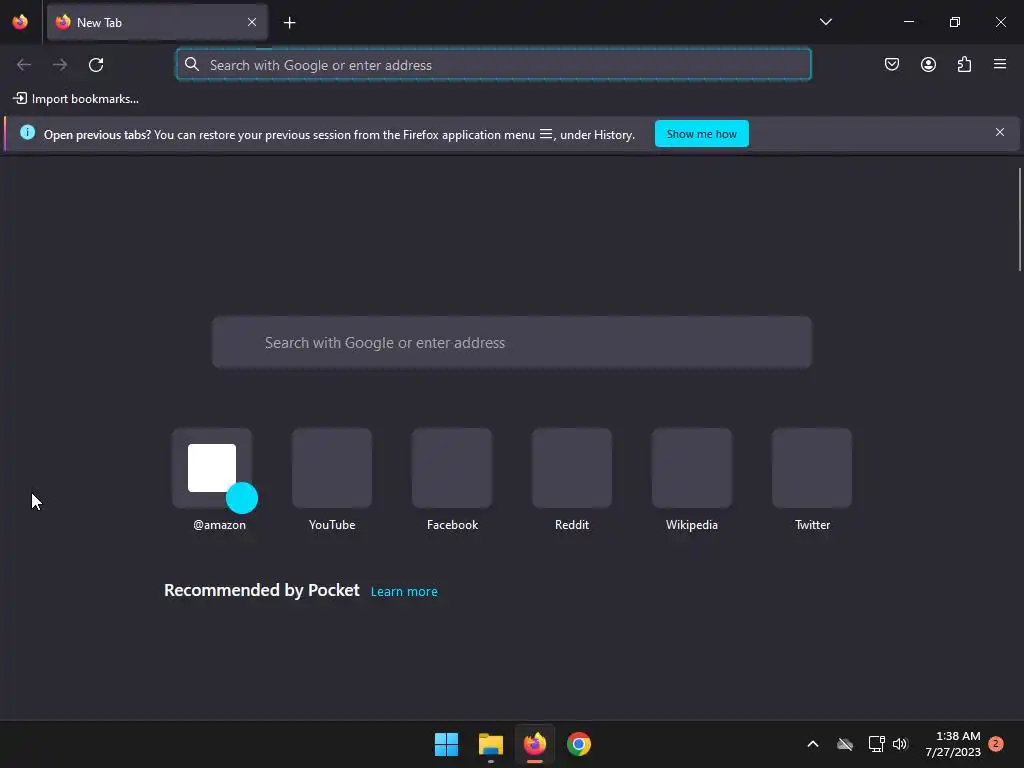This screenshot has height=768, width=1024.
Task: Restore down the Firefox window
Action: (955, 22)
